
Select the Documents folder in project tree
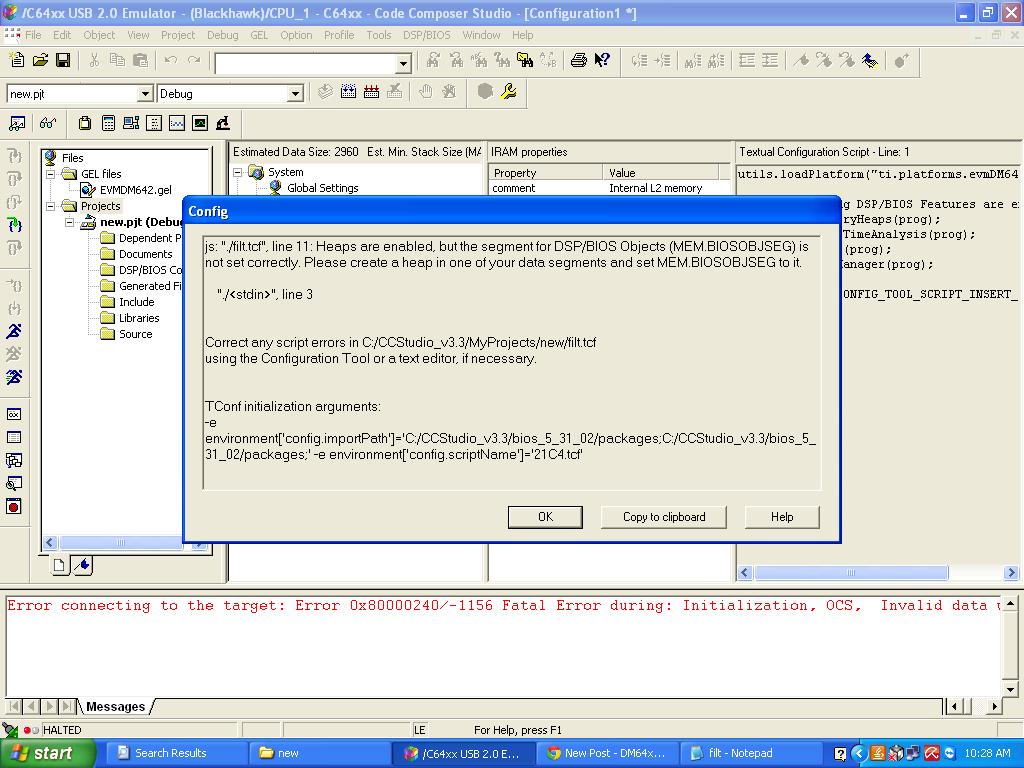[146, 254]
